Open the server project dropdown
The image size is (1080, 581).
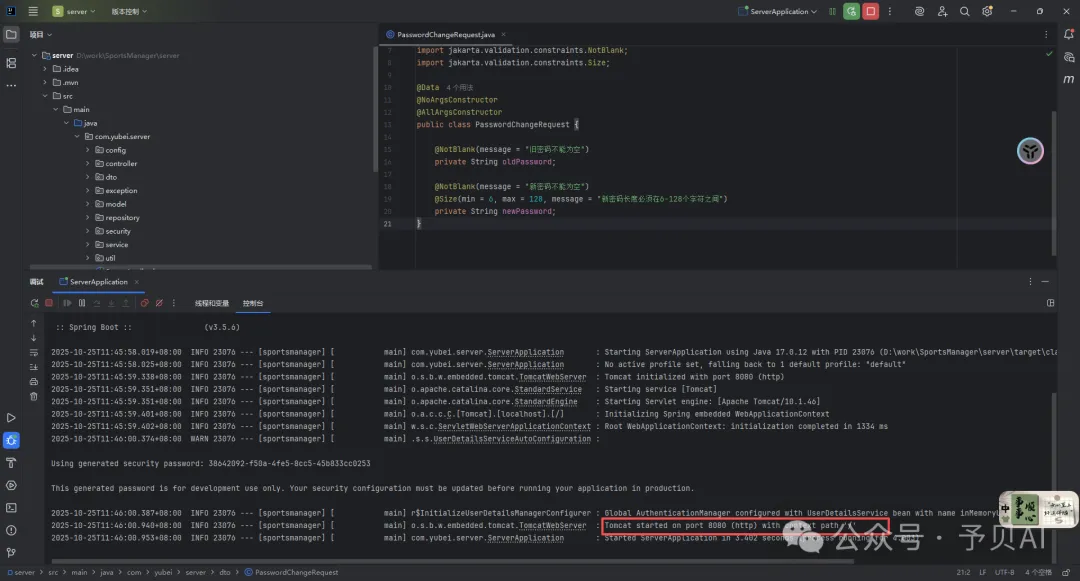click(x=74, y=11)
